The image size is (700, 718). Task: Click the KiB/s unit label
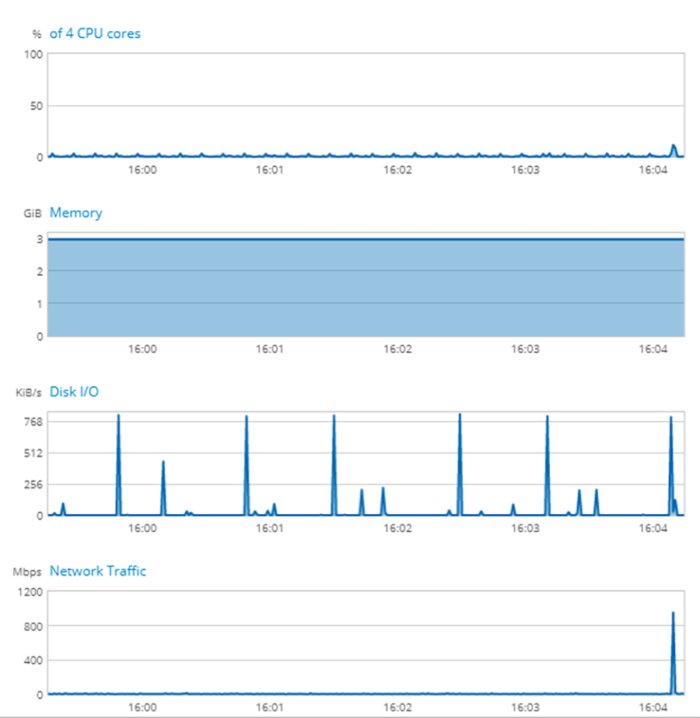27,393
